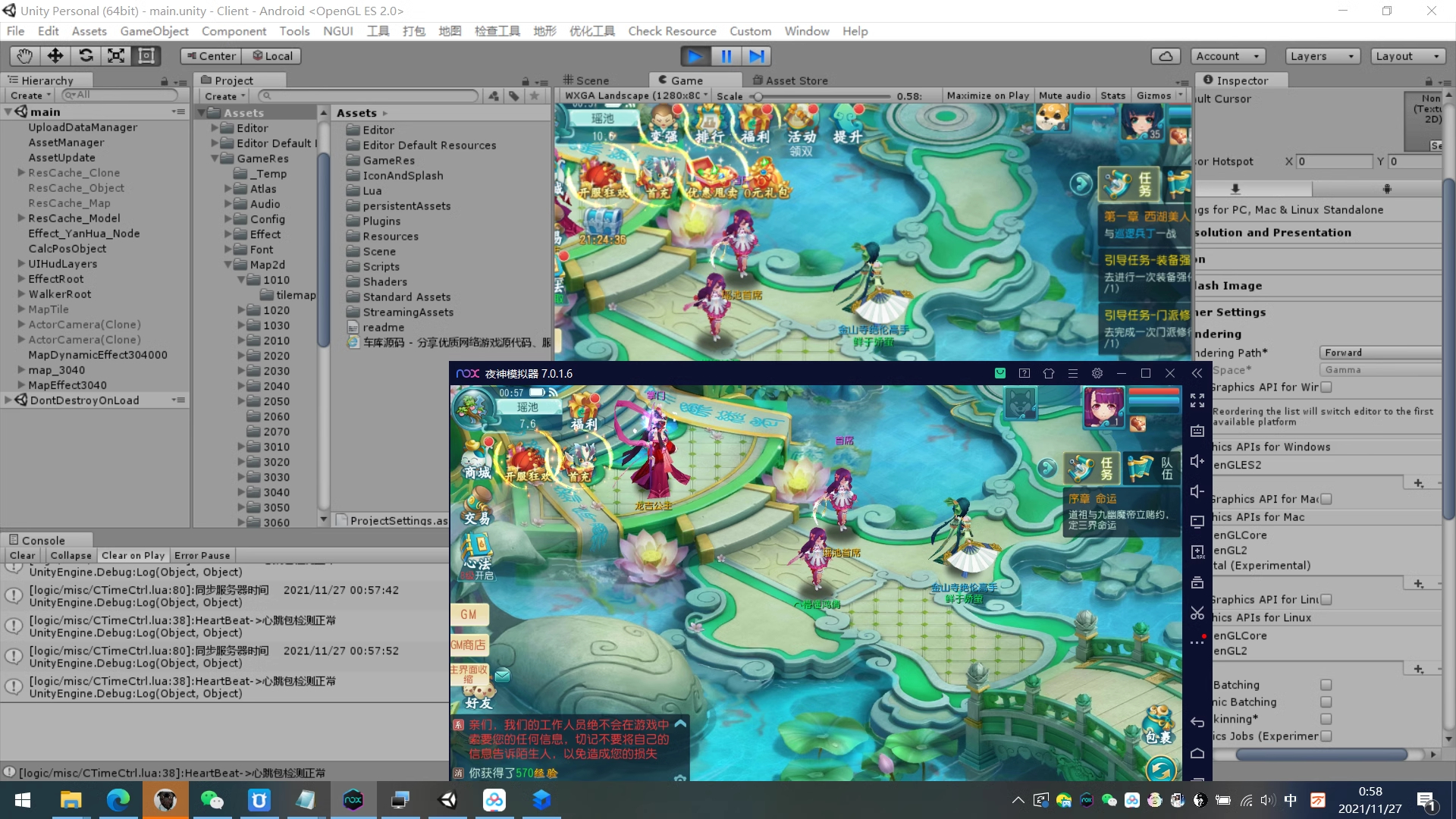1456x819 pixels.
Task: Select the Scale tool
Action: (116, 55)
